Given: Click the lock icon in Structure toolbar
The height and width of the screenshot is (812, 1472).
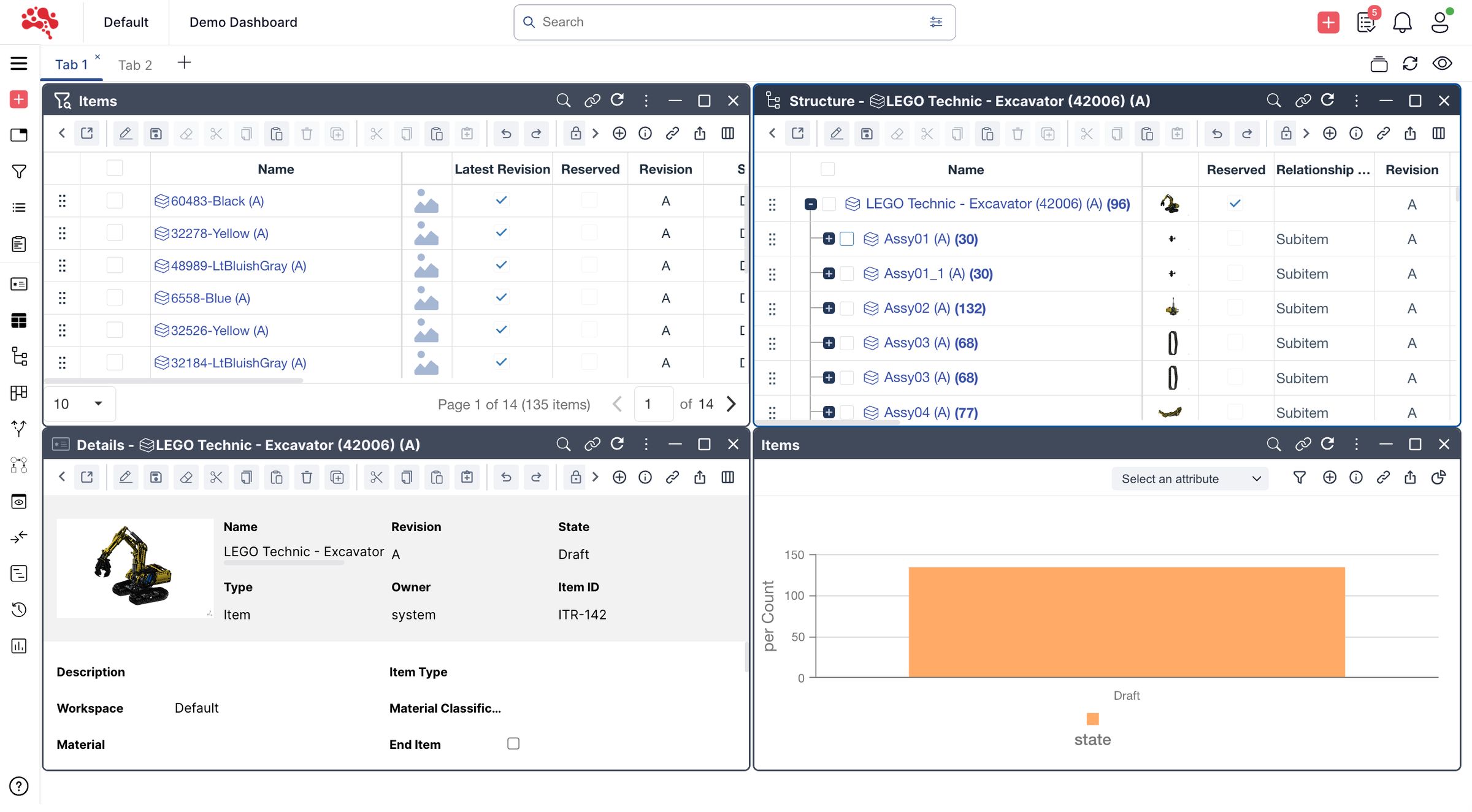Looking at the screenshot, I should point(1286,134).
